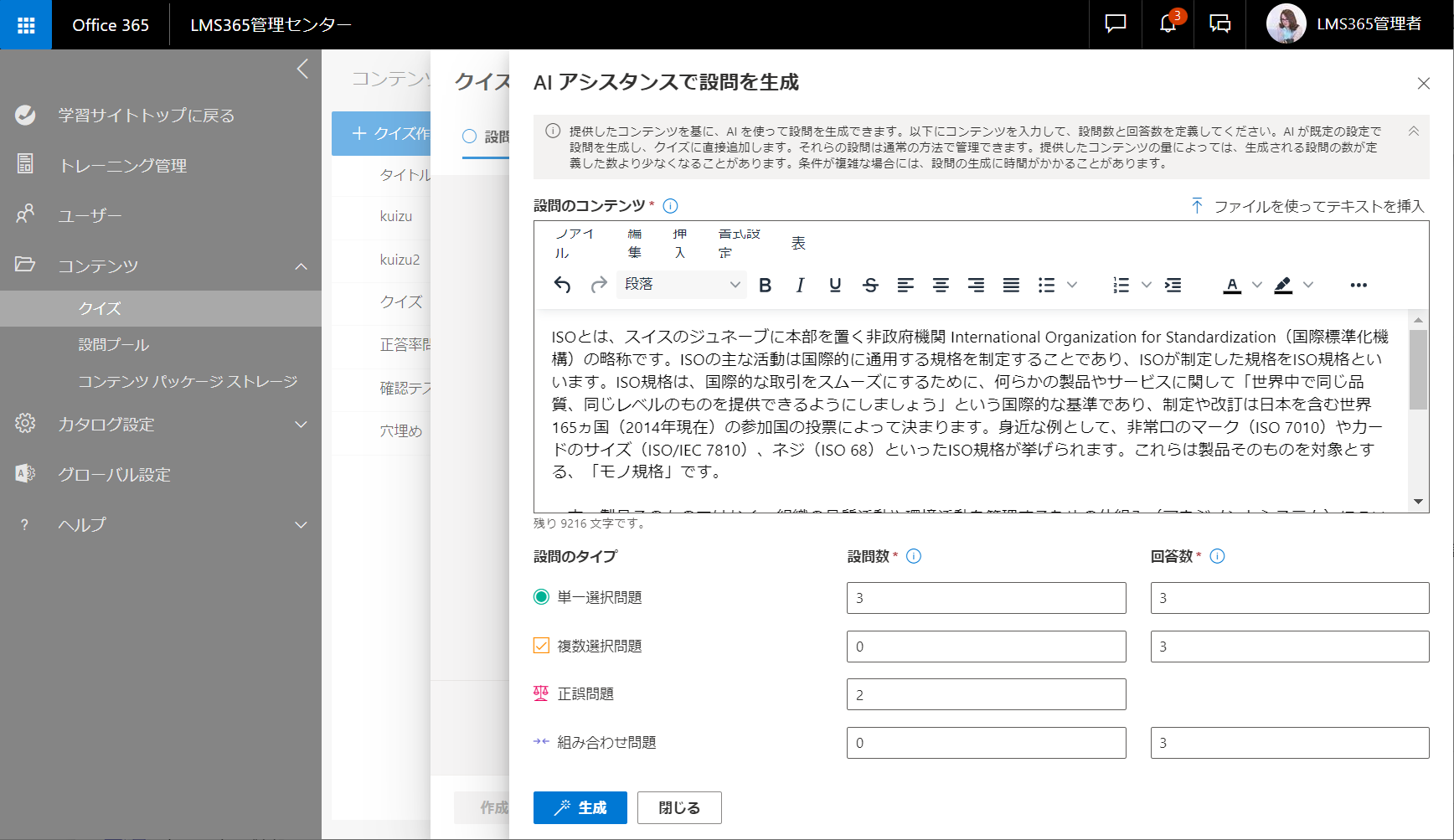Apply highlight background color
This screenshot has height=840, width=1454.
[1283, 285]
